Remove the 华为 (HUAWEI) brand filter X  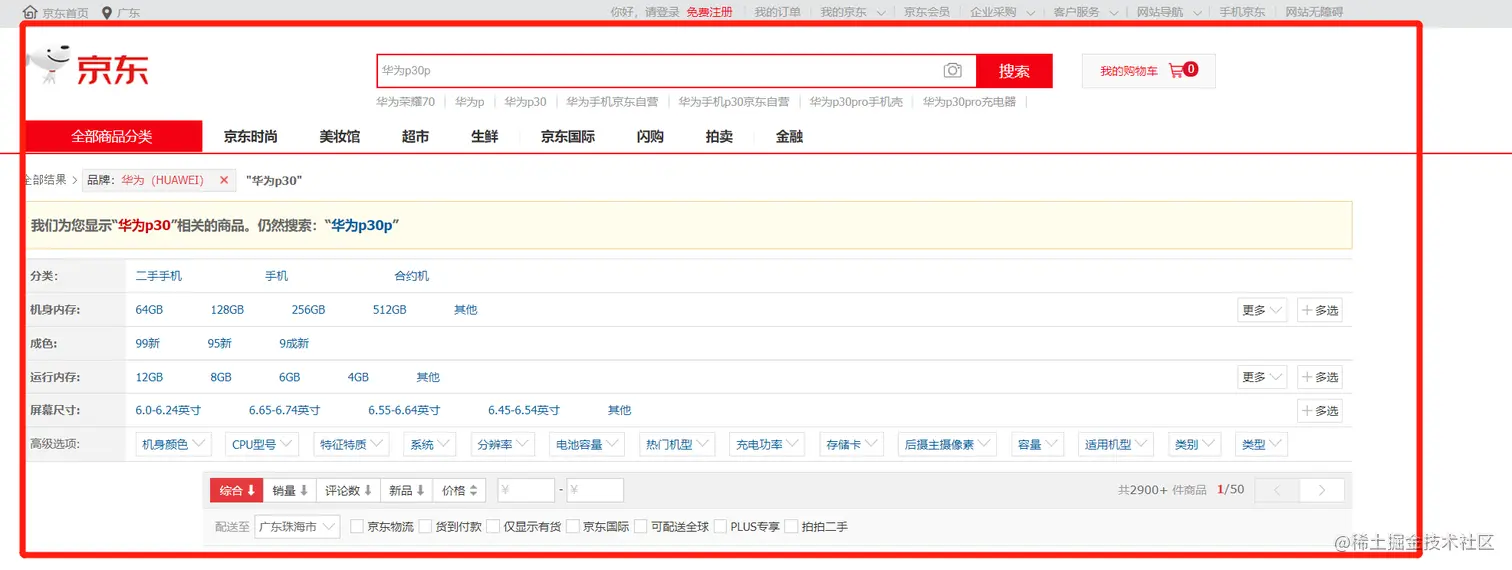point(224,181)
